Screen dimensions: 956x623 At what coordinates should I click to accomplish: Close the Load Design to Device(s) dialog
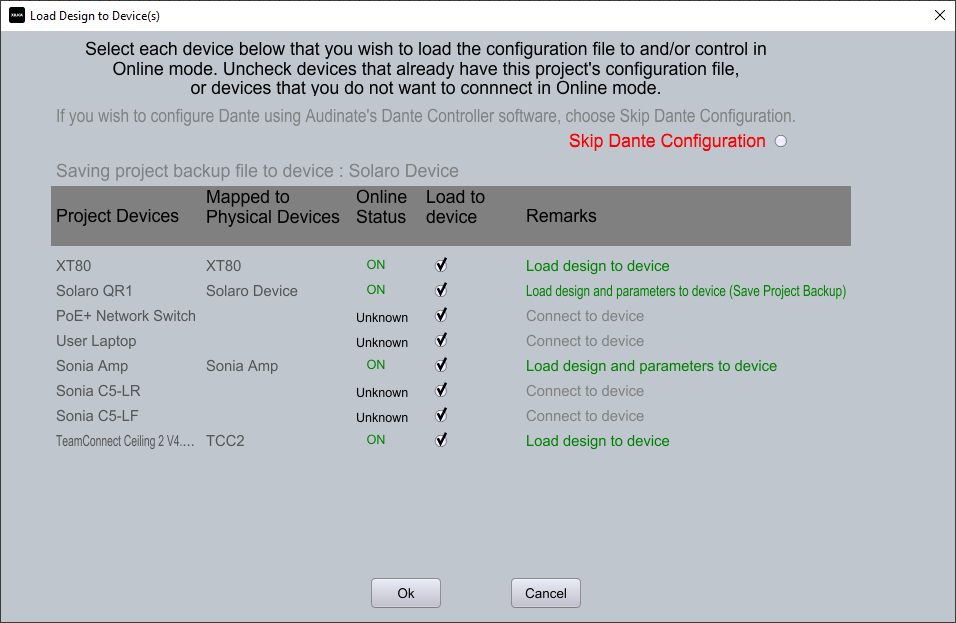coord(940,15)
